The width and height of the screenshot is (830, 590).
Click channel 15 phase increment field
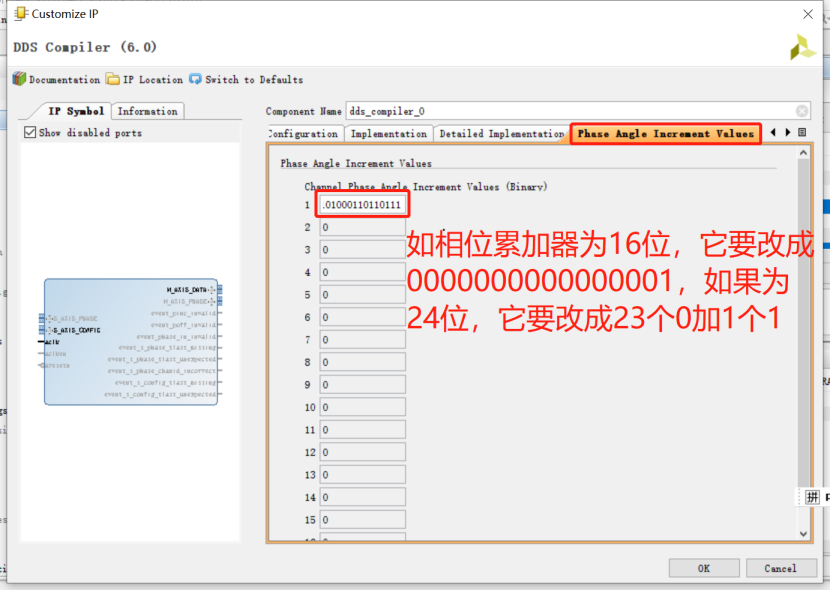363,520
